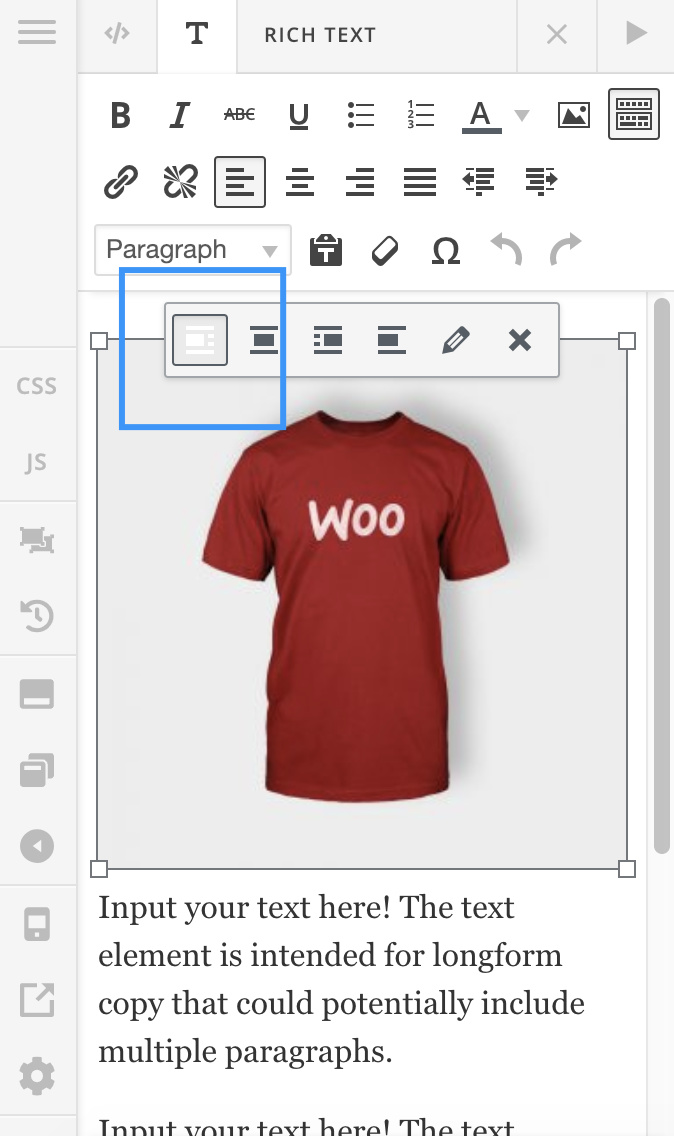Open the hamburger menu
Screen dimensions: 674x1136
[37, 33]
